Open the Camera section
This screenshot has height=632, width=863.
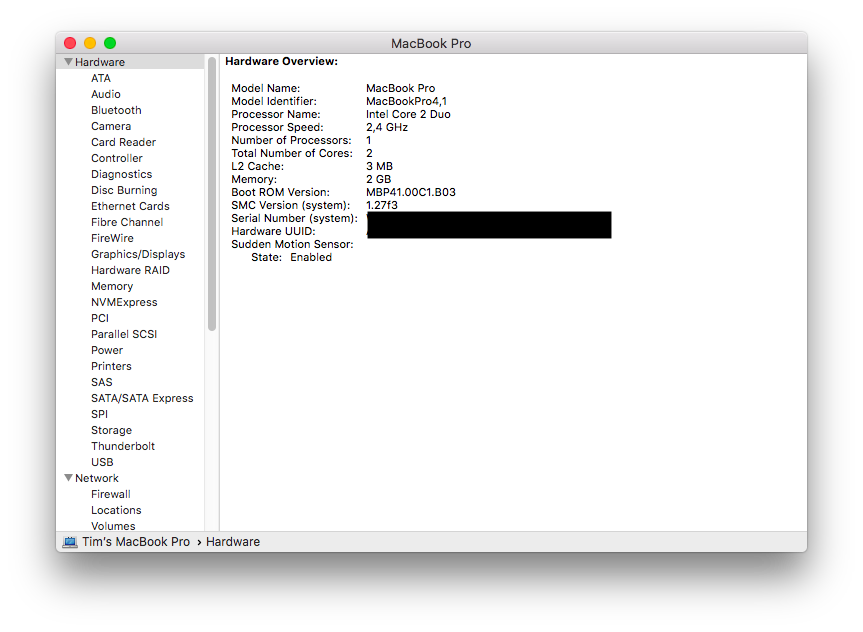pyautogui.click(x=111, y=126)
